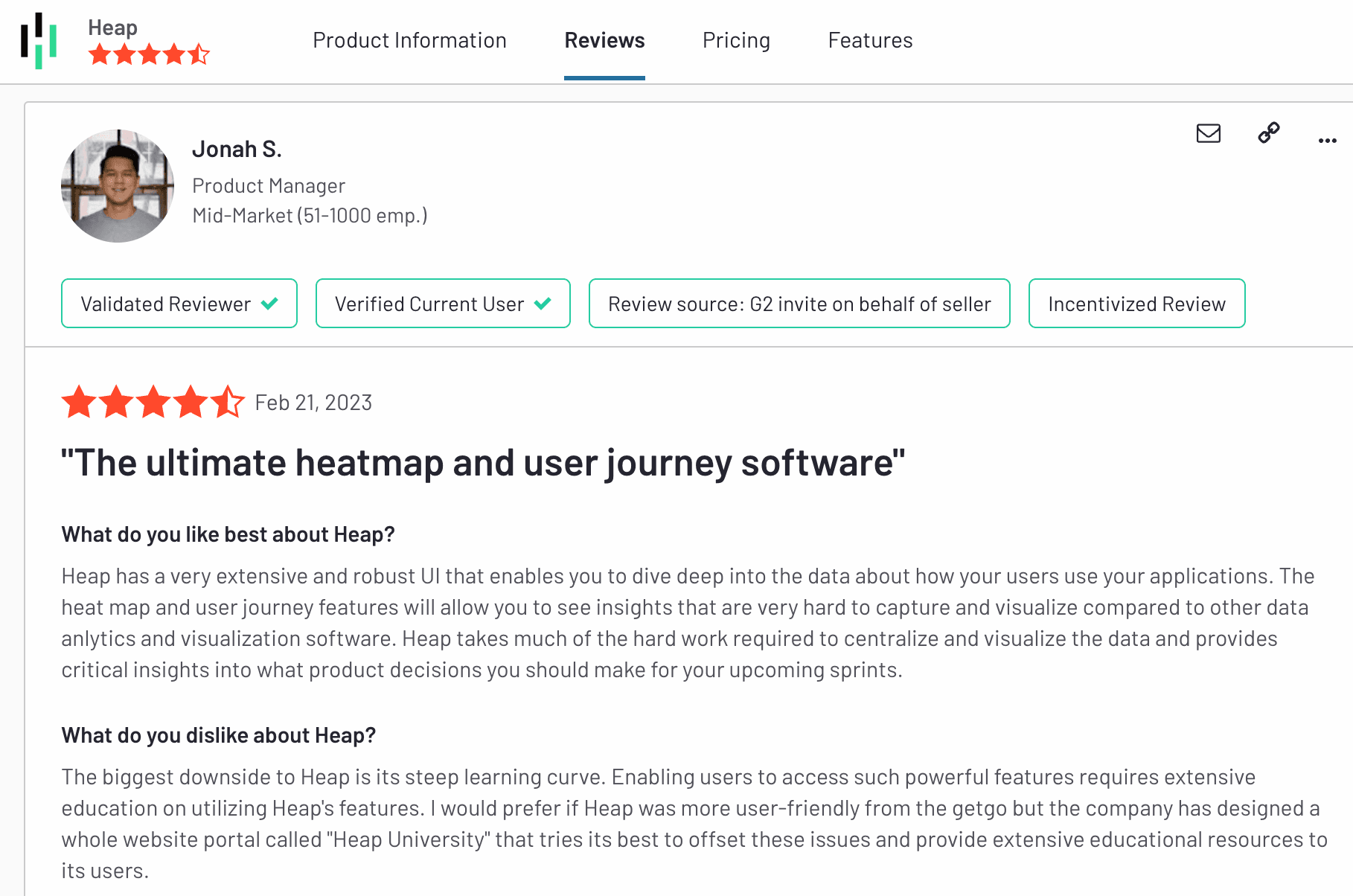
Task: Open the ellipsis more-options menu
Action: [x=1327, y=139]
